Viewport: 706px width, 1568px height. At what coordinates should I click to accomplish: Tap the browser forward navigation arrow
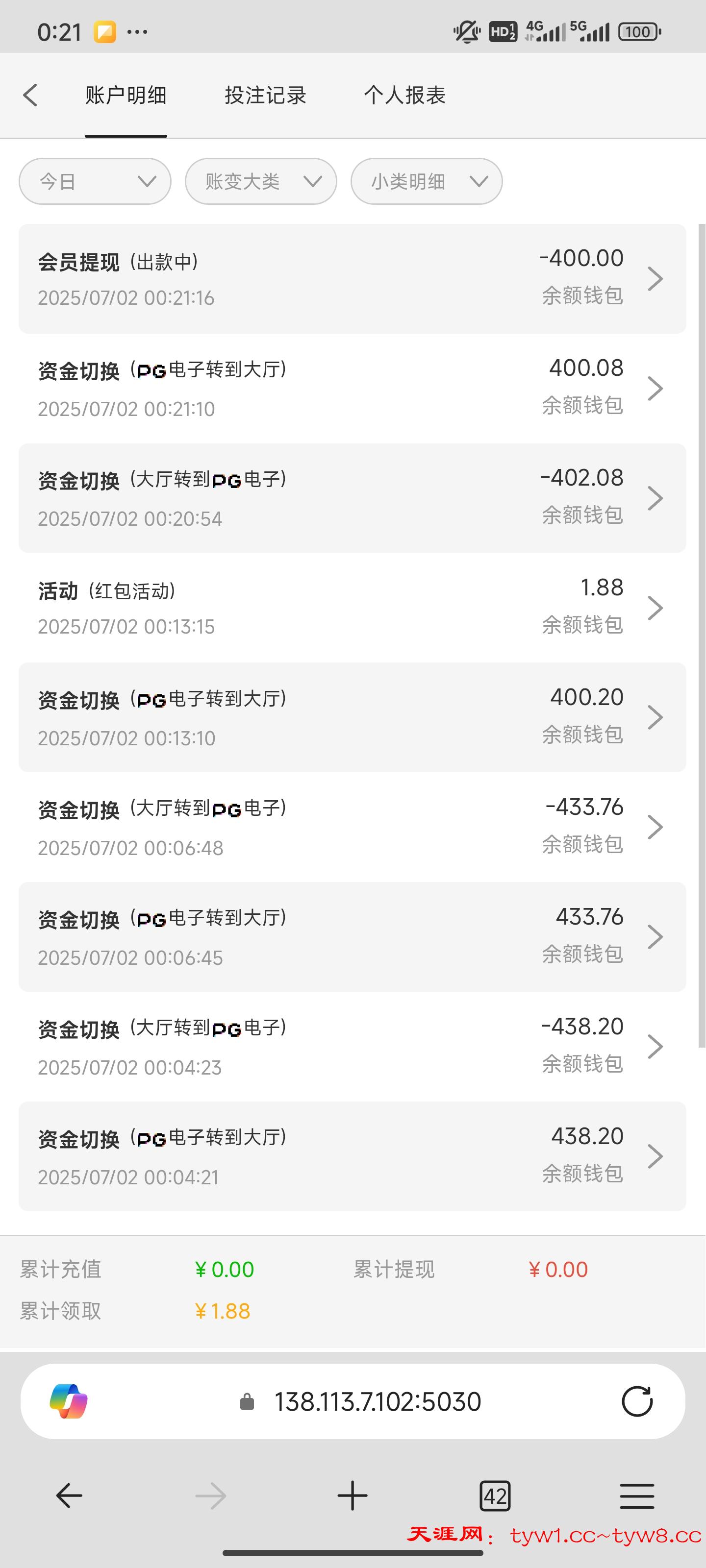[x=211, y=1495]
